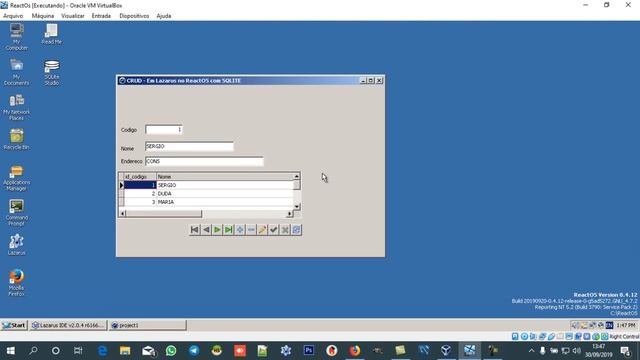The image size is (640, 360).
Task: Click the Codigo input field
Action: click(x=164, y=129)
